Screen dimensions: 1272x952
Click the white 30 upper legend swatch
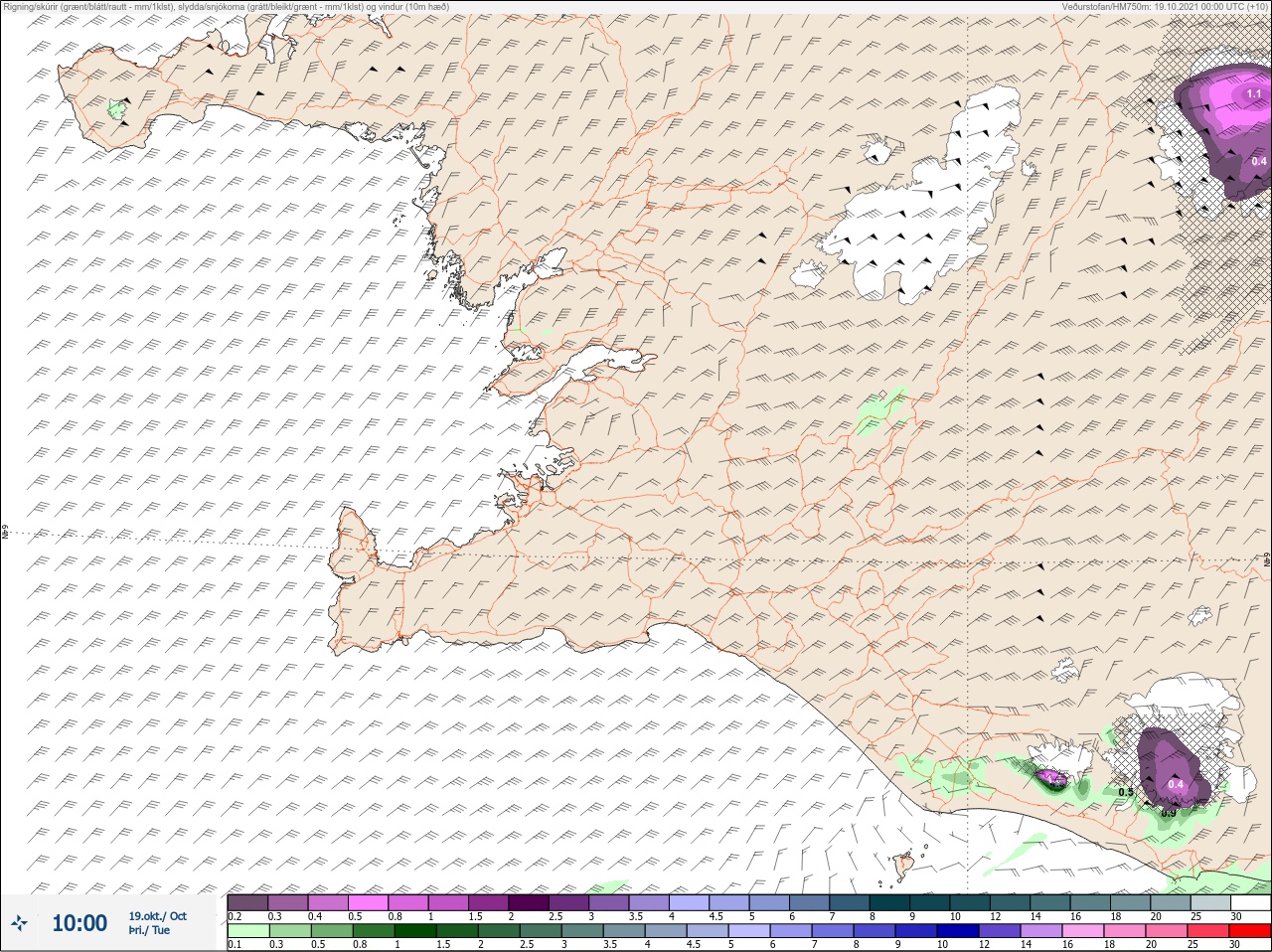(x=1251, y=902)
